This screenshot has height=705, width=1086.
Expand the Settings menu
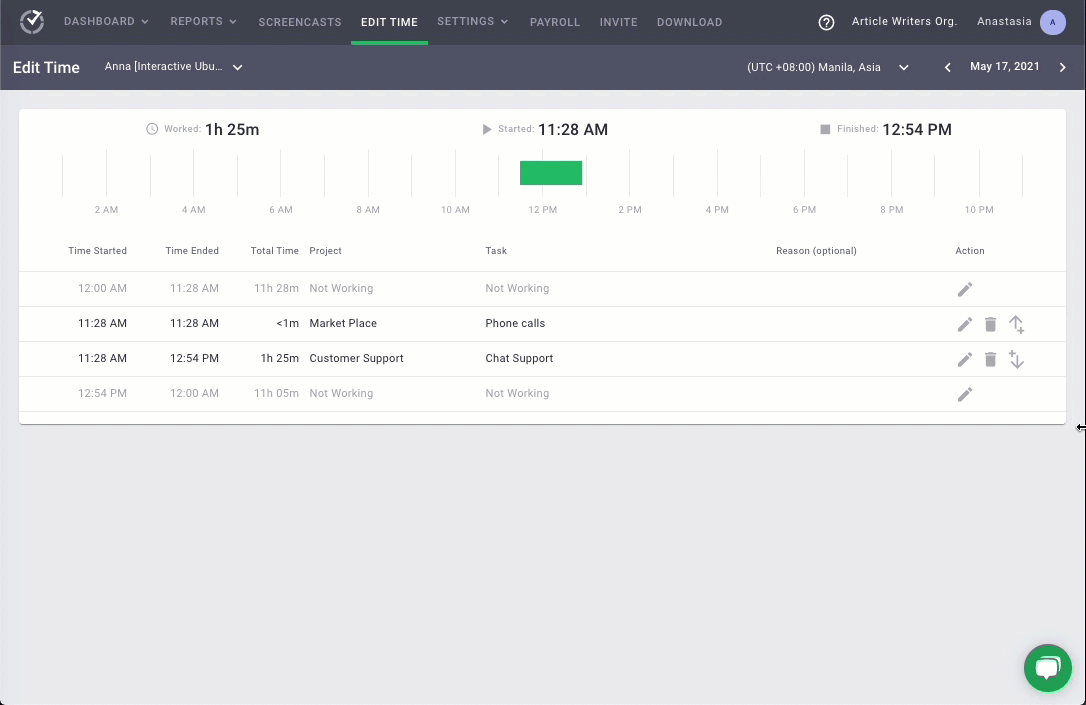472,21
